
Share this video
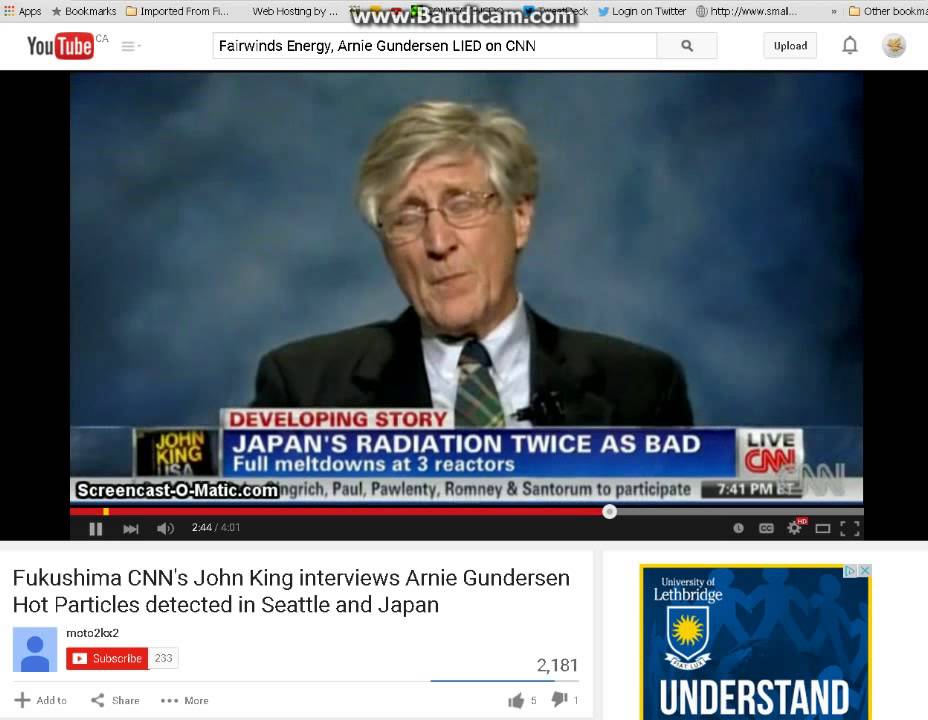pyautogui.click(x=115, y=700)
